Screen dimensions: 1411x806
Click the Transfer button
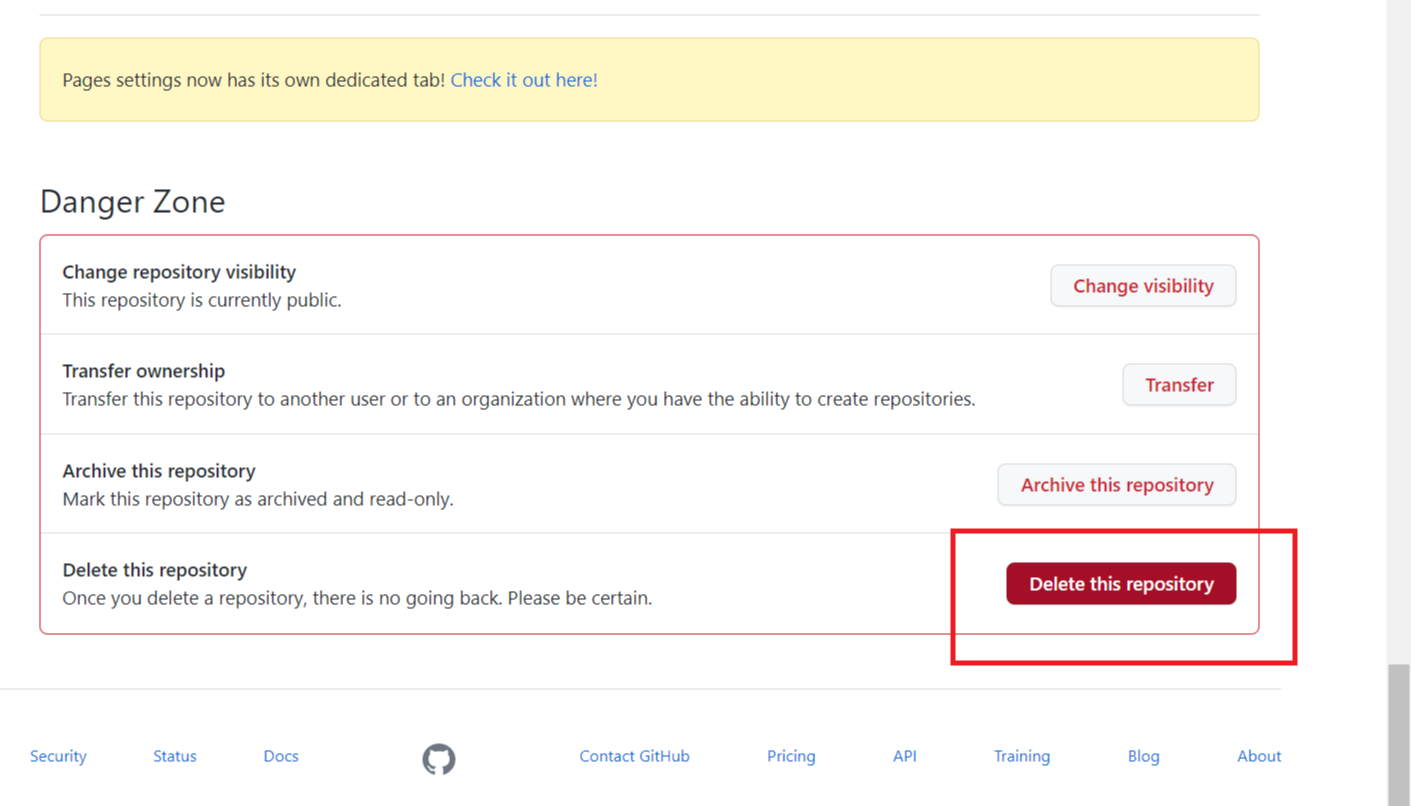click(x=1179, y=385)
